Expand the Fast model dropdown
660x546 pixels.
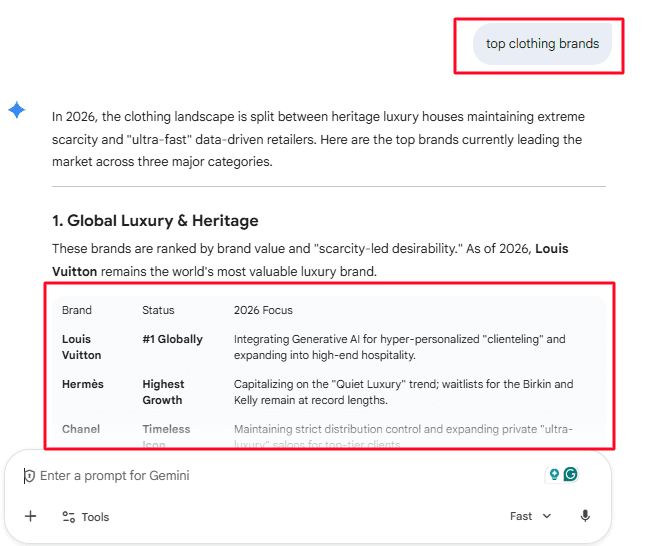[x=530, y=516]
